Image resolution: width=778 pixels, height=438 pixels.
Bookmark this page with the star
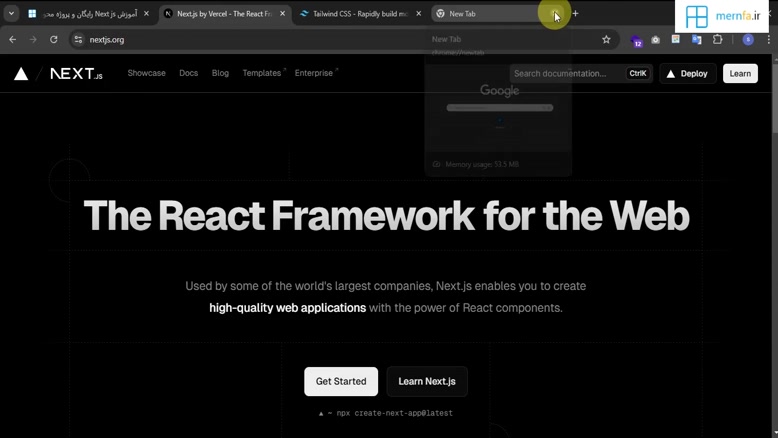point(606,40)
